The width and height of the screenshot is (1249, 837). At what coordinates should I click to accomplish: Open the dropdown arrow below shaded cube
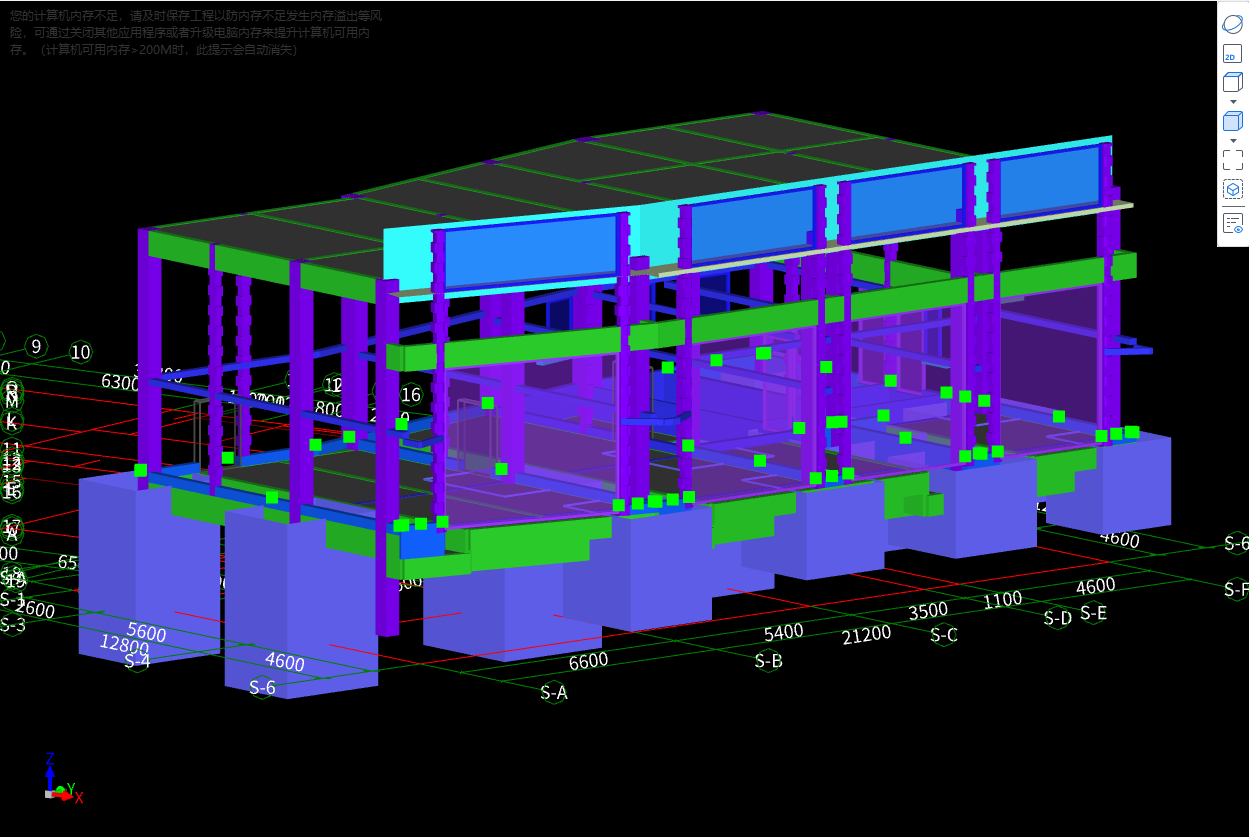click(1233, 140)
